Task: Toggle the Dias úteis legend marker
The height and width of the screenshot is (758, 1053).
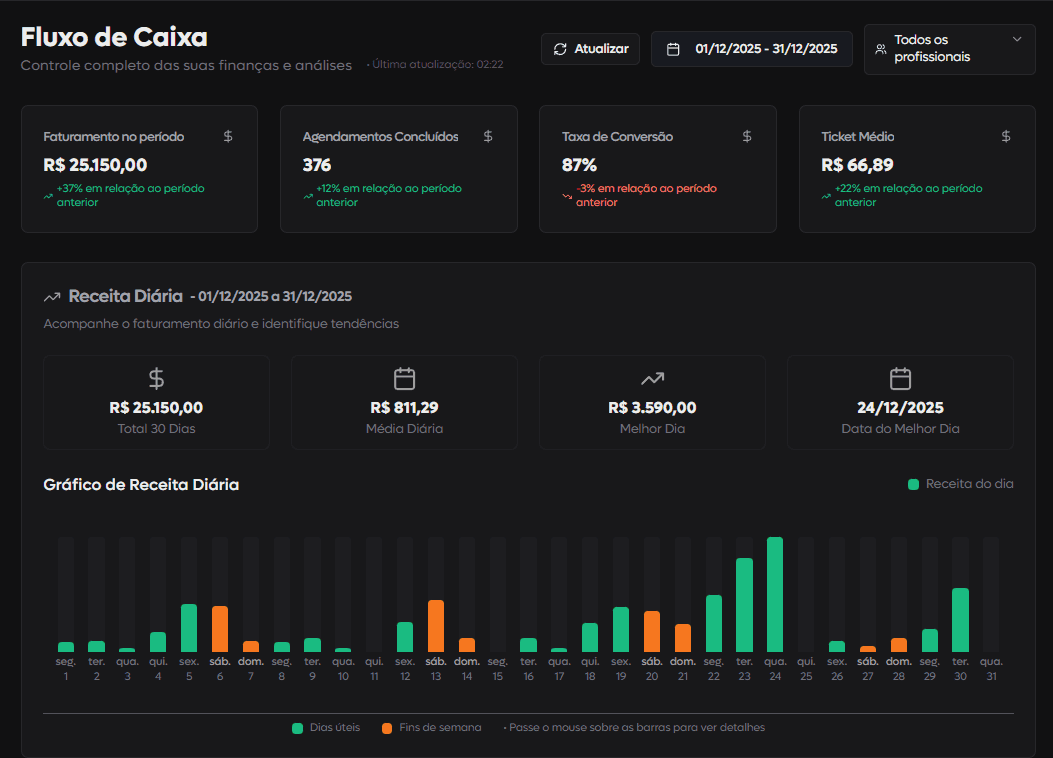Action: [295, 727]
